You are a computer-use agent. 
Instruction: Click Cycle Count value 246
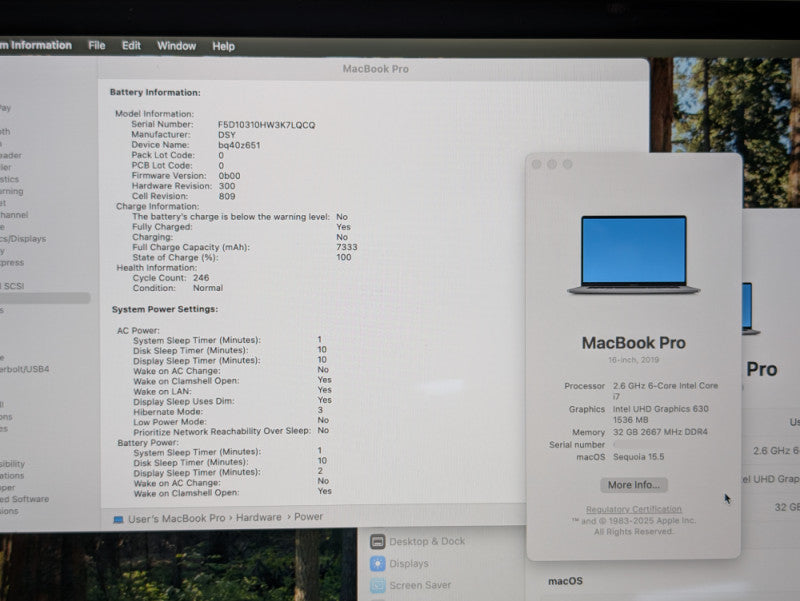pyautogui.click(x=201, y=278)
